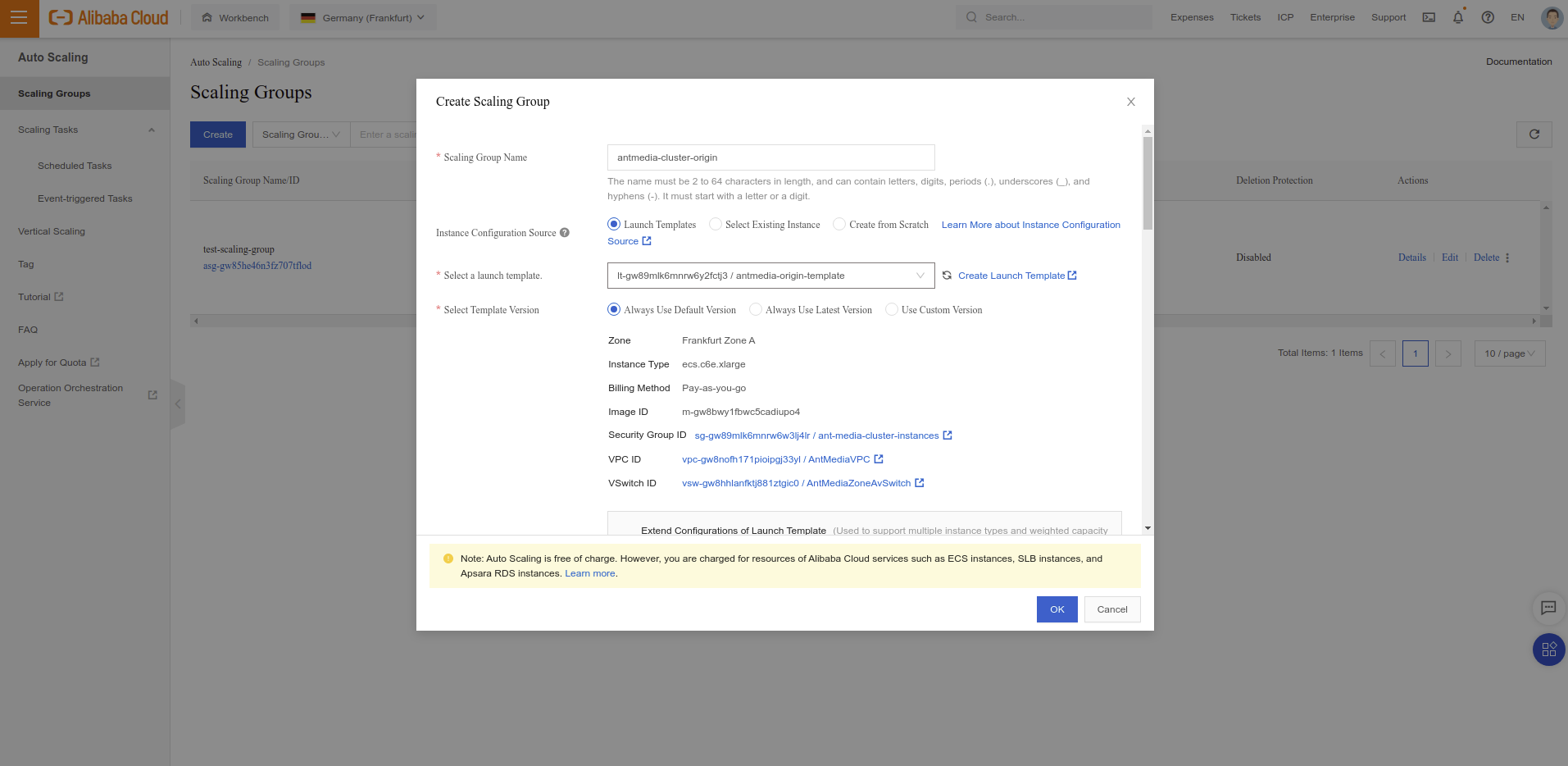Image resolution: width=1568 pixels, height=766 pixels.
Task: Confirm dialog with OK button
Action: pos(1057,609)
